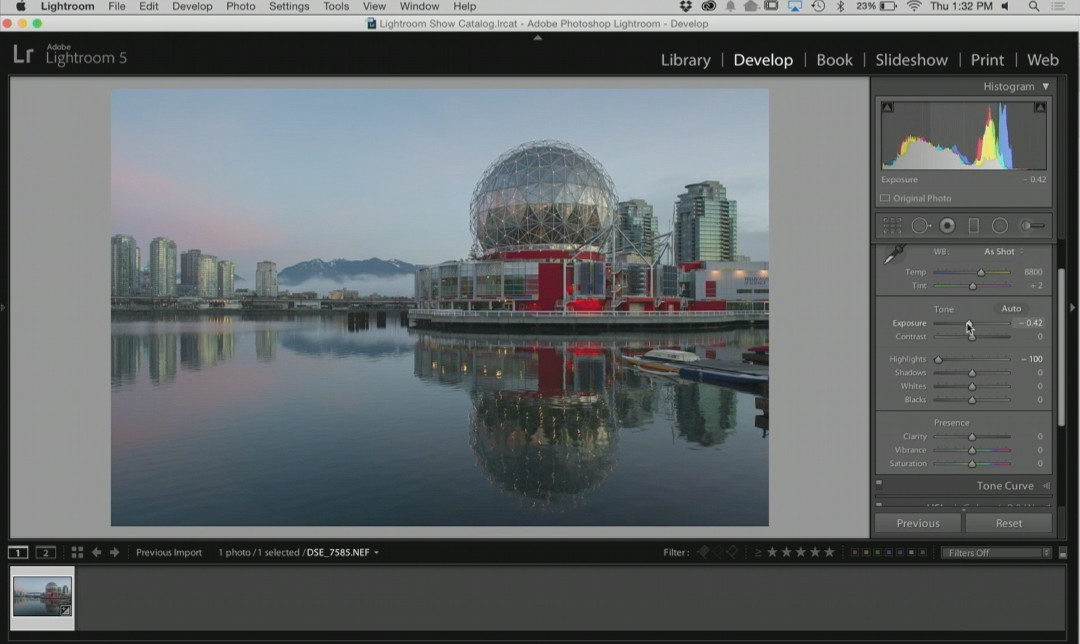The image size is (1080, 644).
Task: Switch to the Library module
Action: 685,60
